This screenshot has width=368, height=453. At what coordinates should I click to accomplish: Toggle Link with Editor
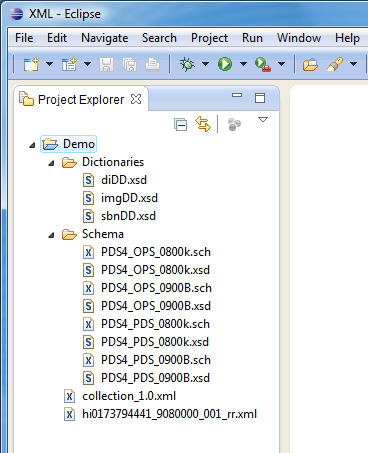(203, 124)
